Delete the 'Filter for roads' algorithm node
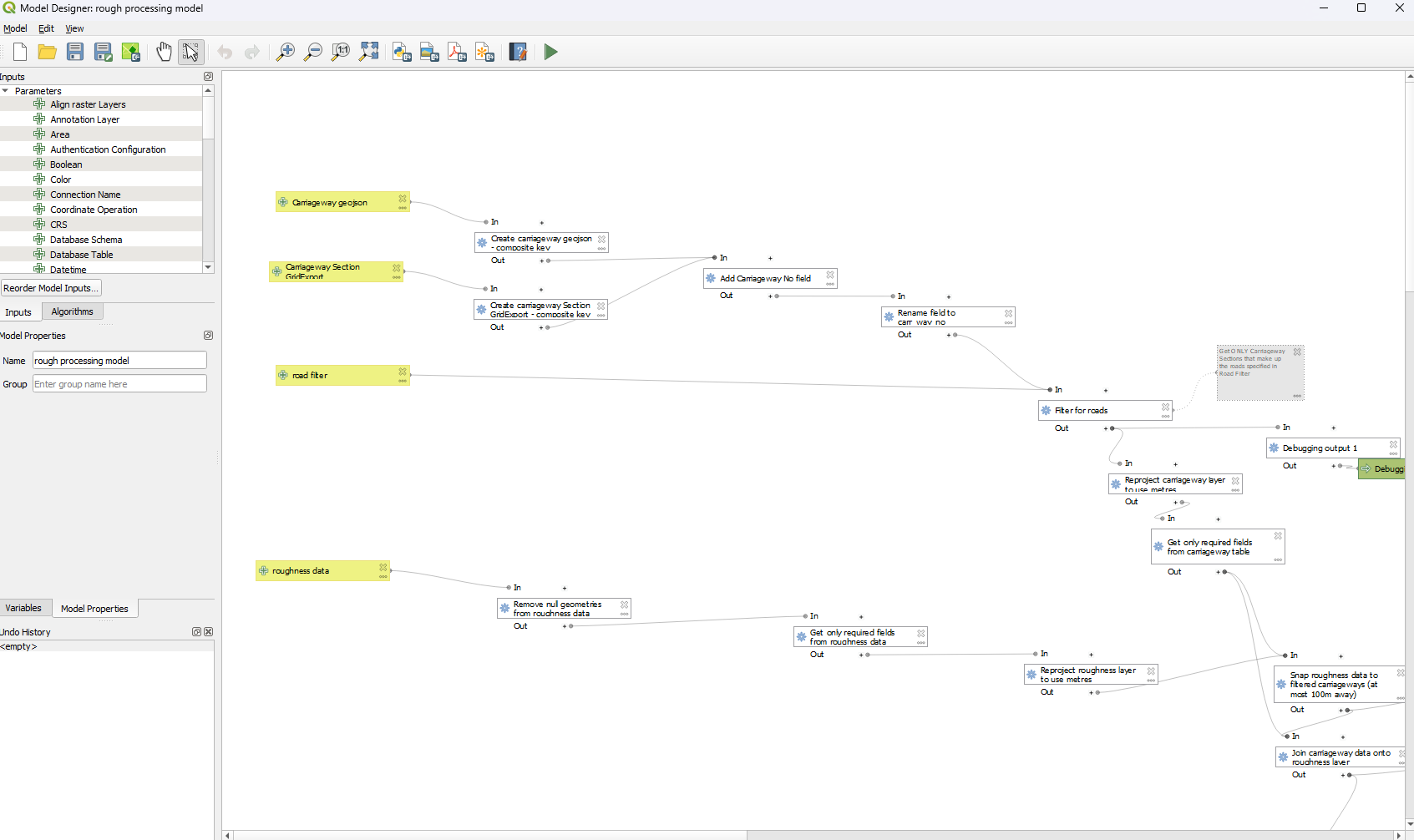The height and width of the screenshot is (840, 1414). coord(1165,407)
